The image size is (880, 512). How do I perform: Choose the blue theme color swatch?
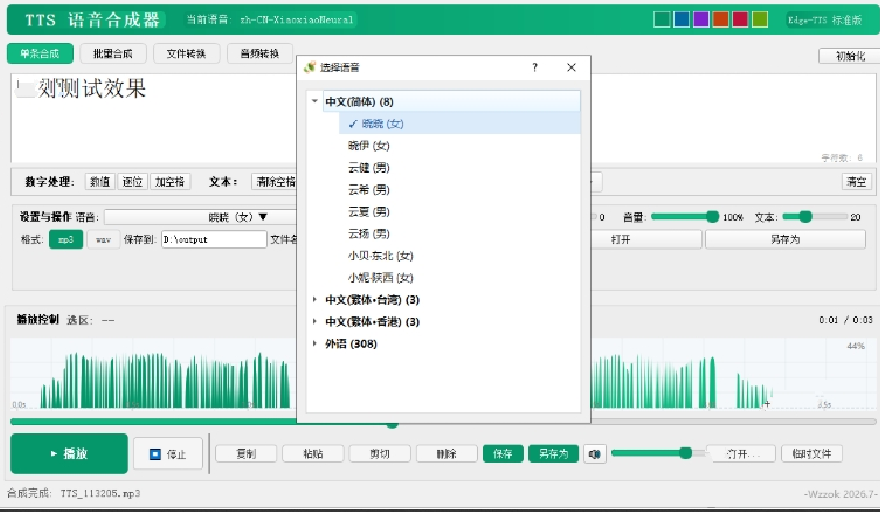click(681, 20)
